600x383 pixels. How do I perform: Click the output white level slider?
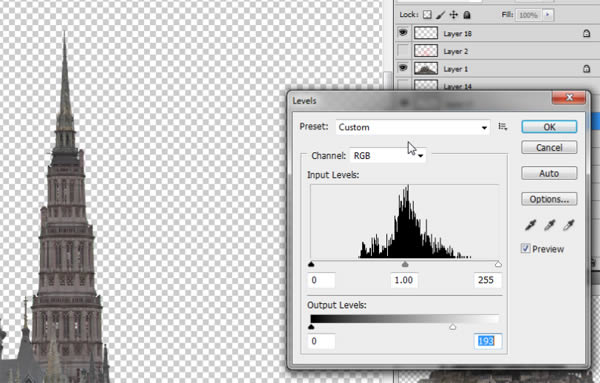click(453, 327)
